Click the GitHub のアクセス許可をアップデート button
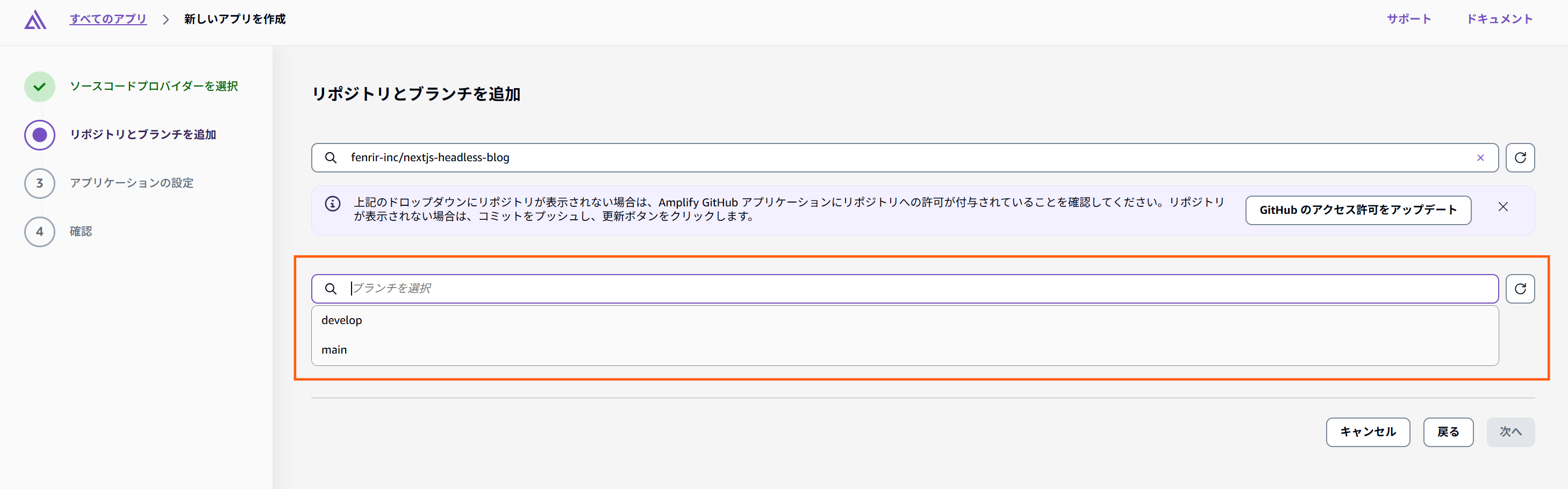Image resolution: width=1568 pixels, height=489 pixels. coord(1358,210)
